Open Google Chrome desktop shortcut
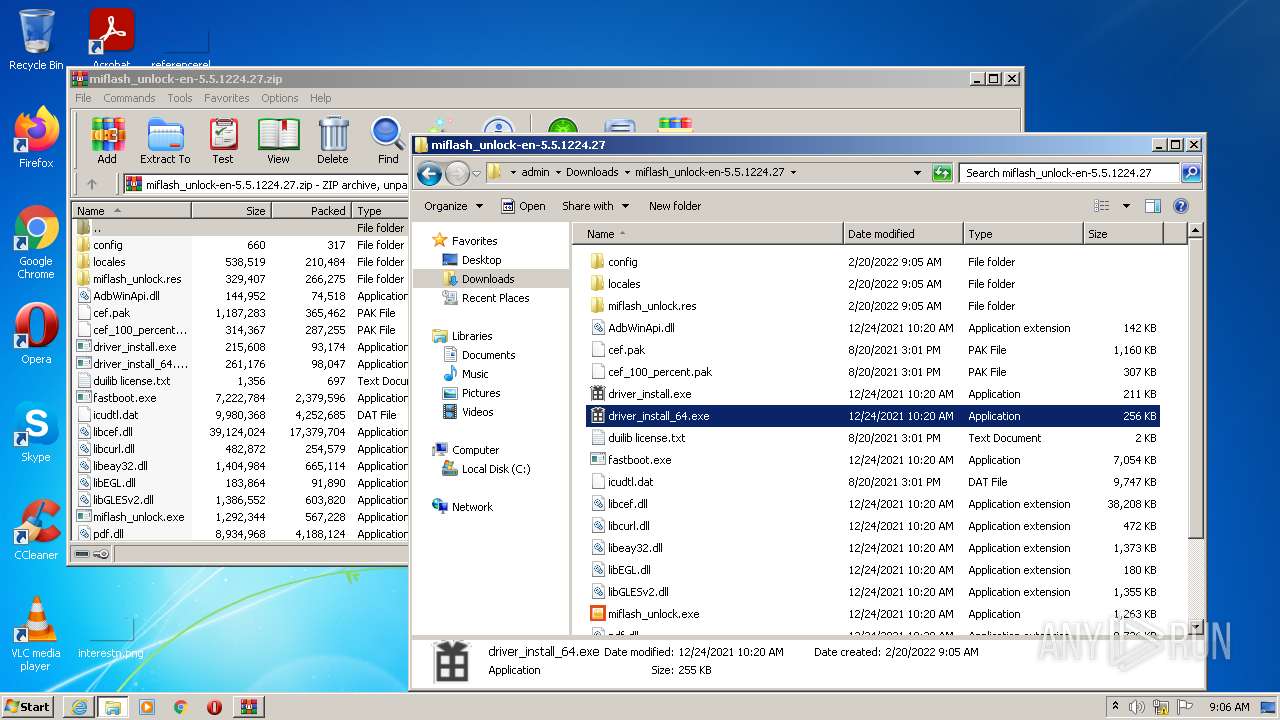Image resolution: width=1280 pixels, height=720 pixels. coord(36,243)
